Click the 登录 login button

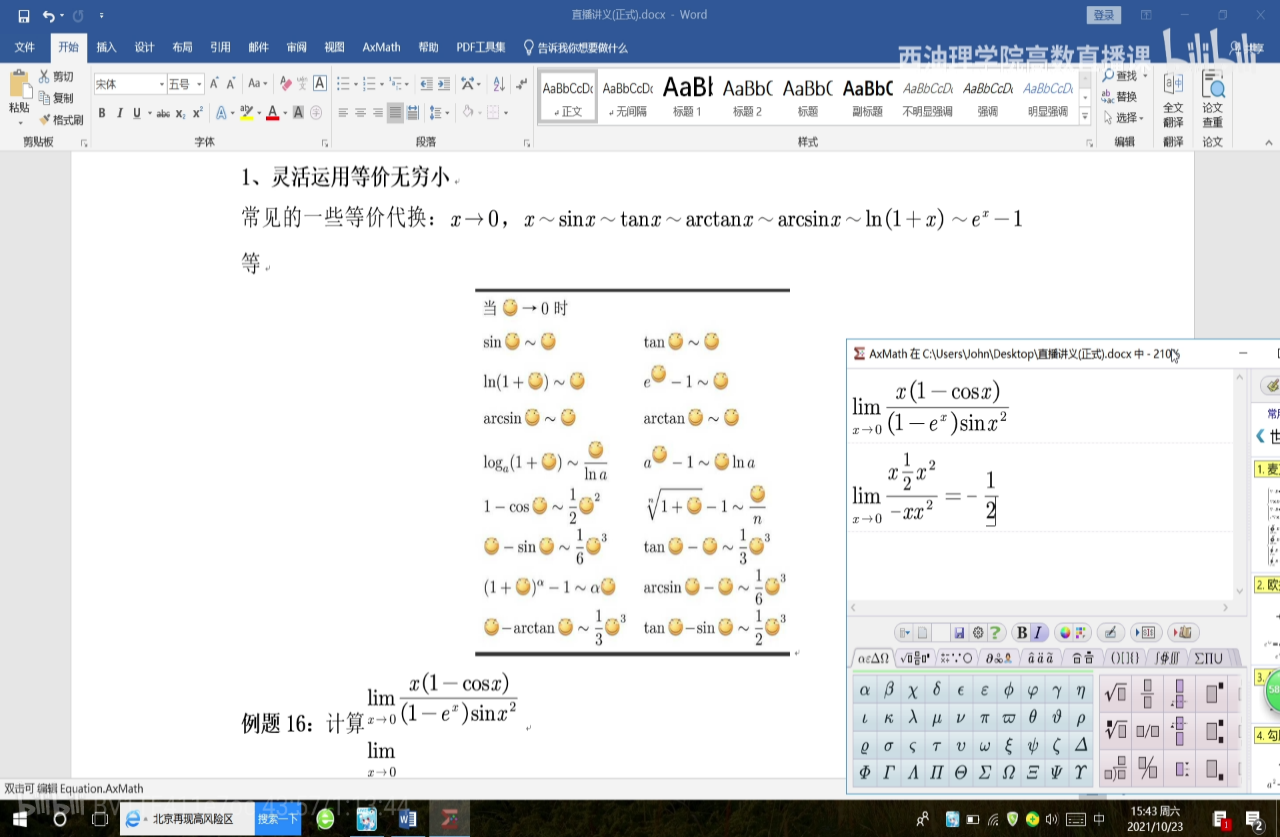(x=1103, y=15)
